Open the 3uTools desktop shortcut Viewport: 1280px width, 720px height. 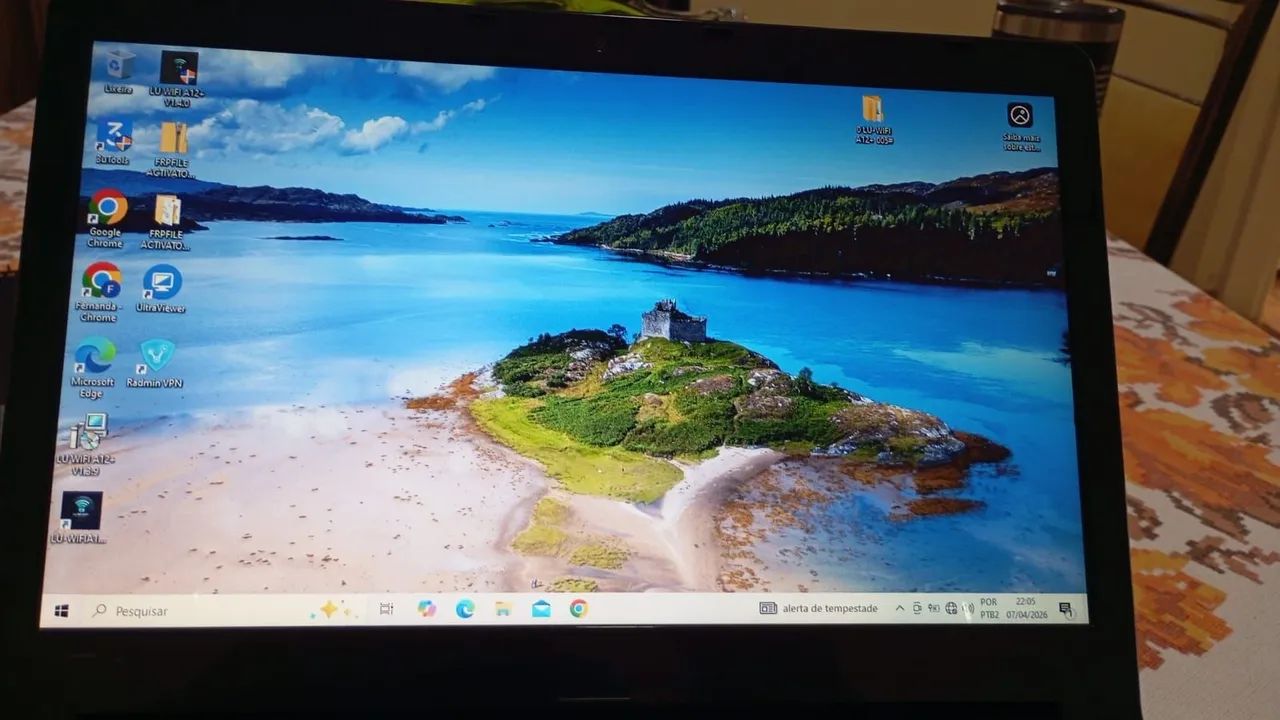tap(113, 142)
